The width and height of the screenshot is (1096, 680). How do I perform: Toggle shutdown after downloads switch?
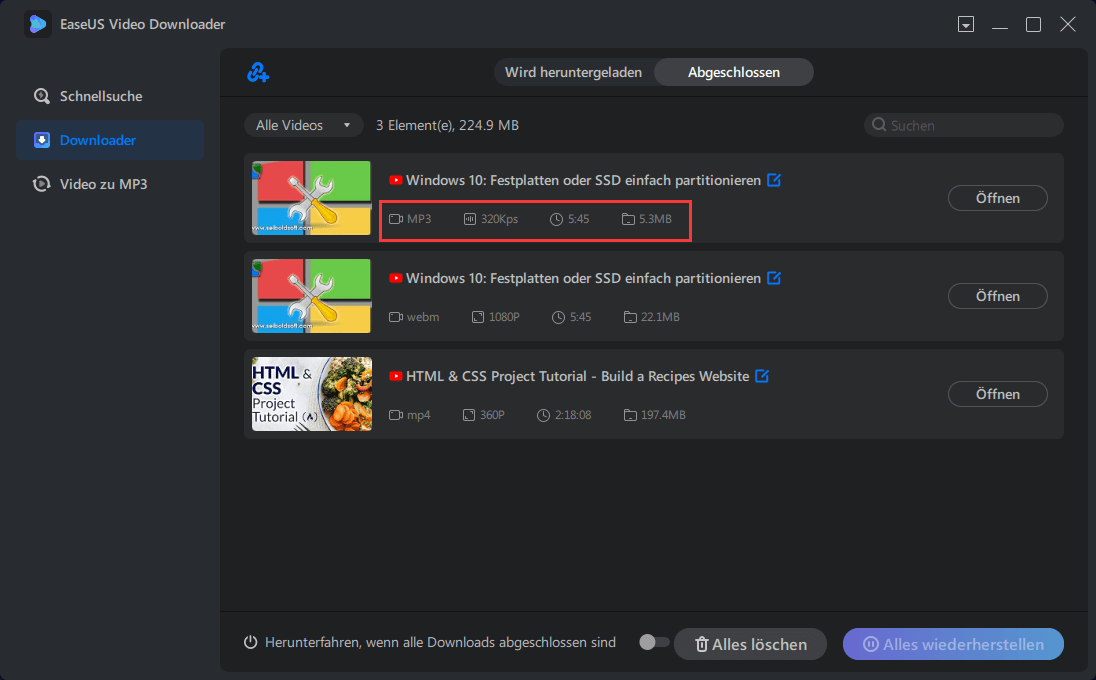[654, 642]
